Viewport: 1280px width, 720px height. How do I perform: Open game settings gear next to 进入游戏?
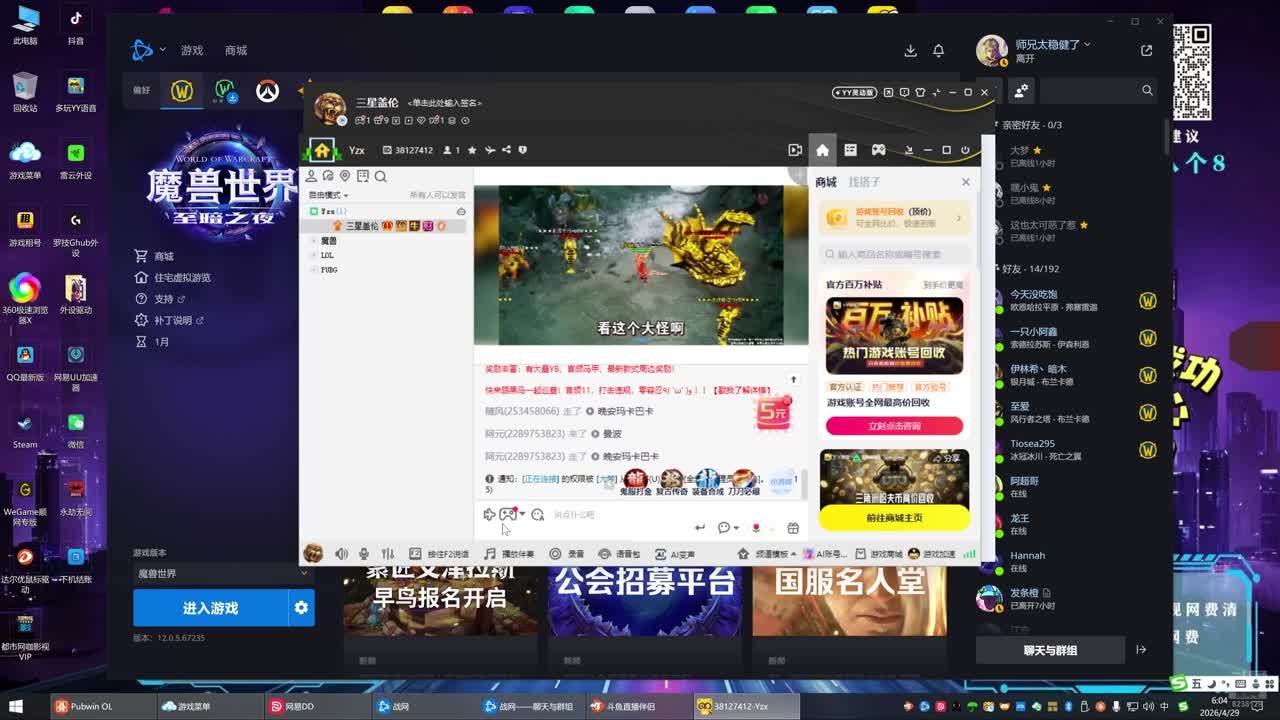coord(301,607)
